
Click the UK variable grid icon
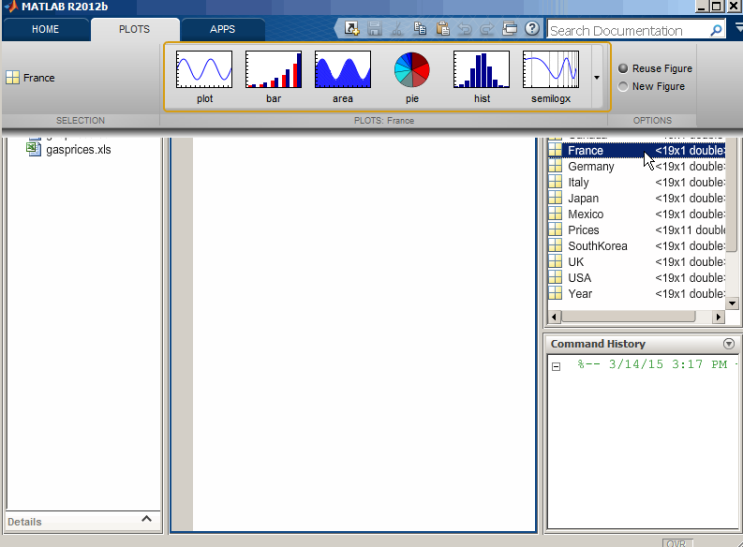(x=555, y=261)
